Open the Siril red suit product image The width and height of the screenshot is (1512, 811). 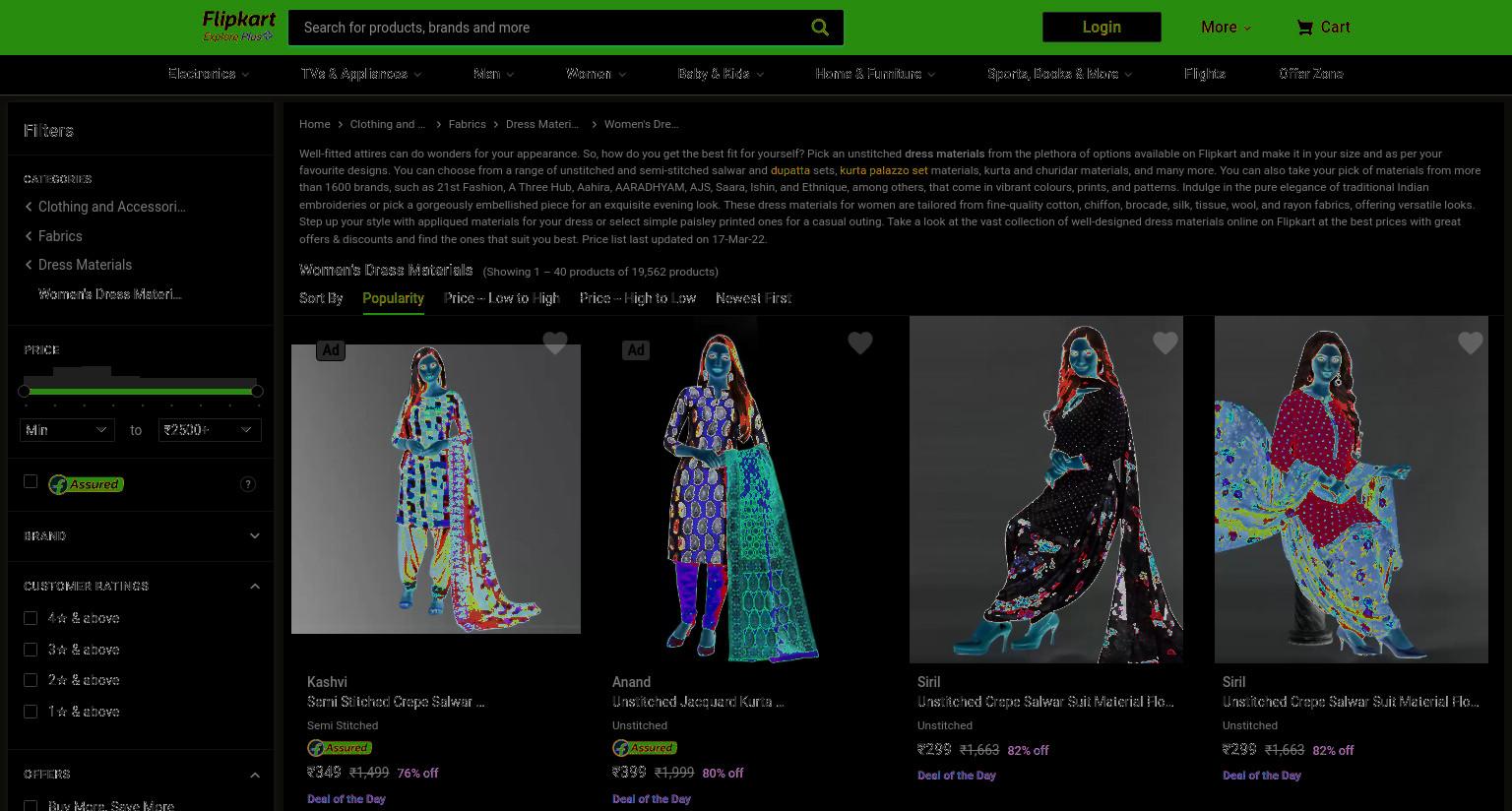tap(1352, 489)
